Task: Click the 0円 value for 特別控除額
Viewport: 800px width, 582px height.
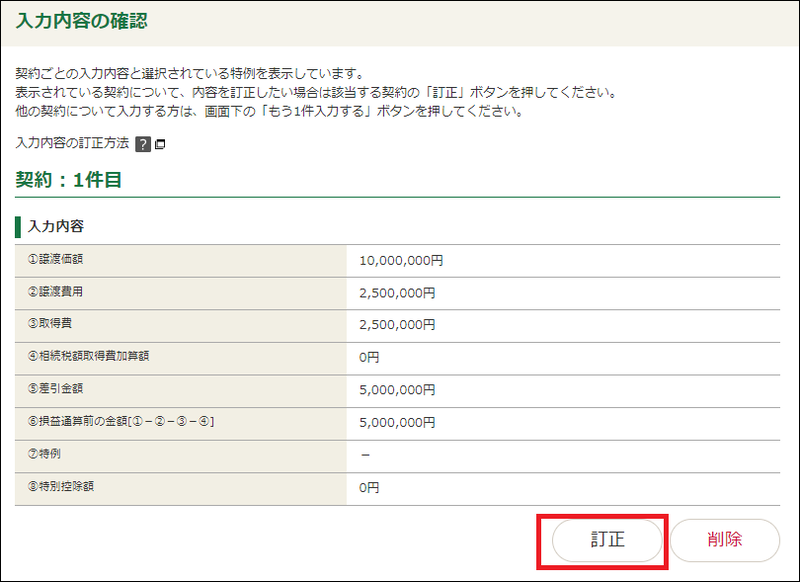Action: click(369, 489)
